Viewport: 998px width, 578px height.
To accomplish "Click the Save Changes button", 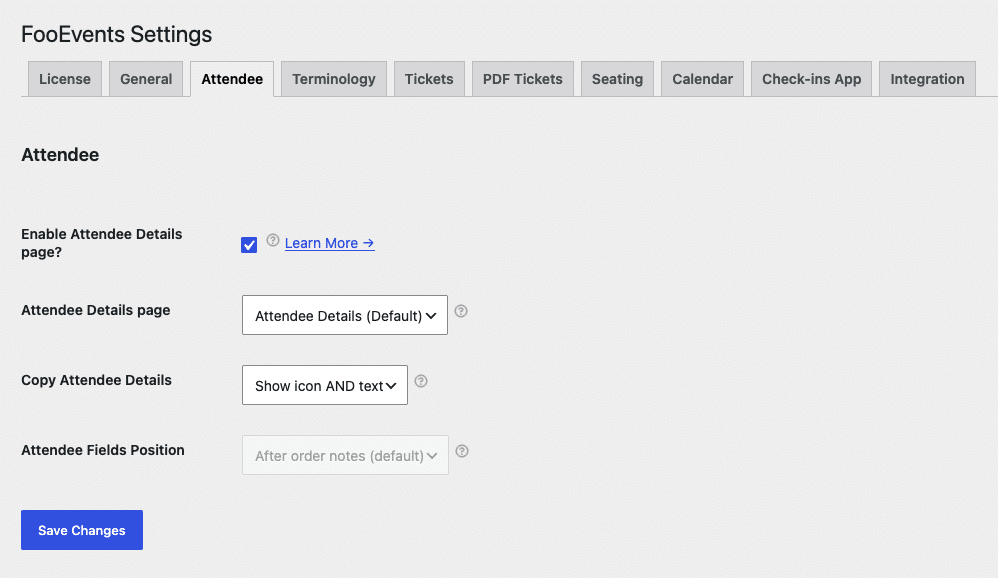I will point(81,530).
